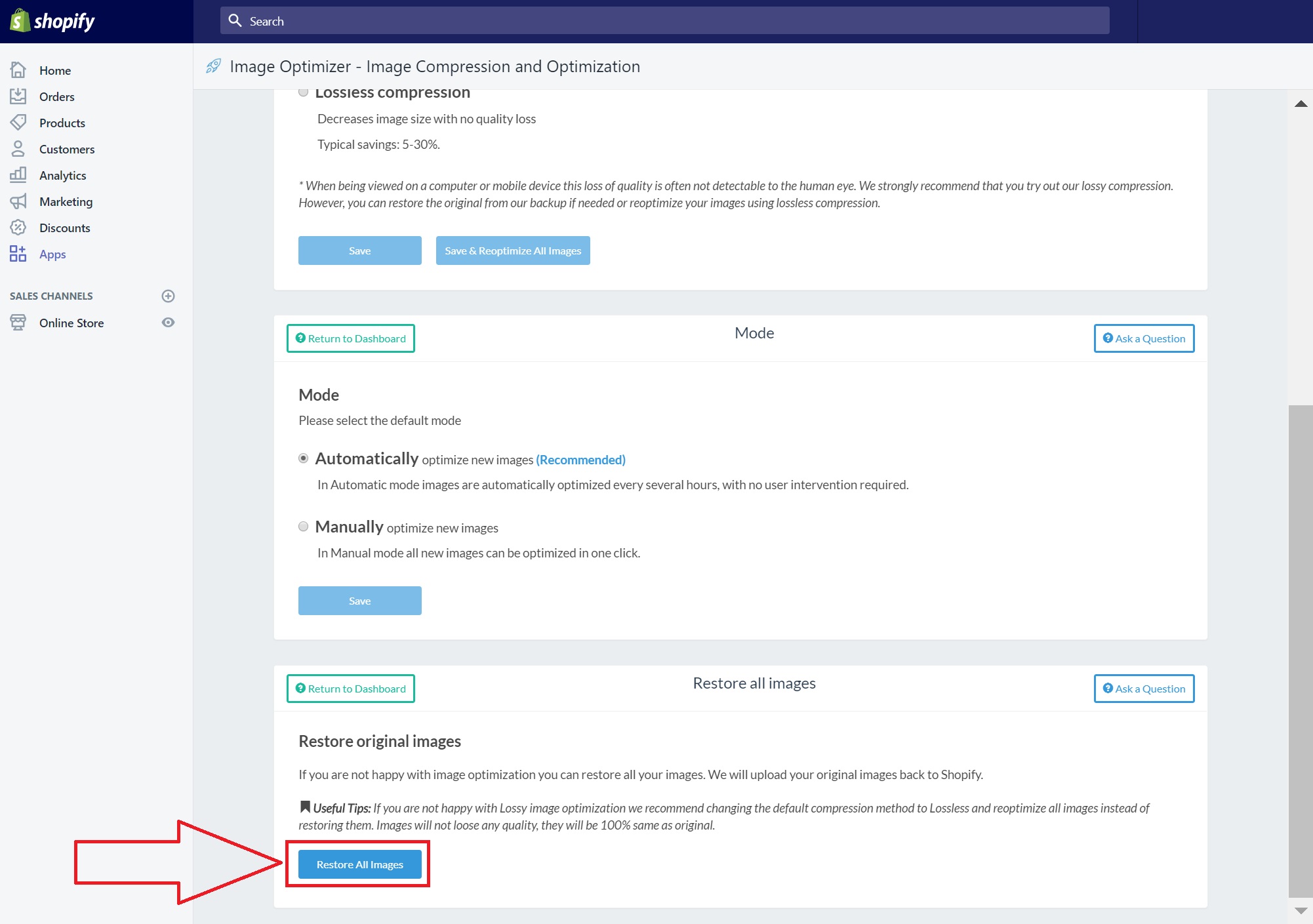
Task: Select Manually optimize new images option
Action: click(x=303, y=527)
